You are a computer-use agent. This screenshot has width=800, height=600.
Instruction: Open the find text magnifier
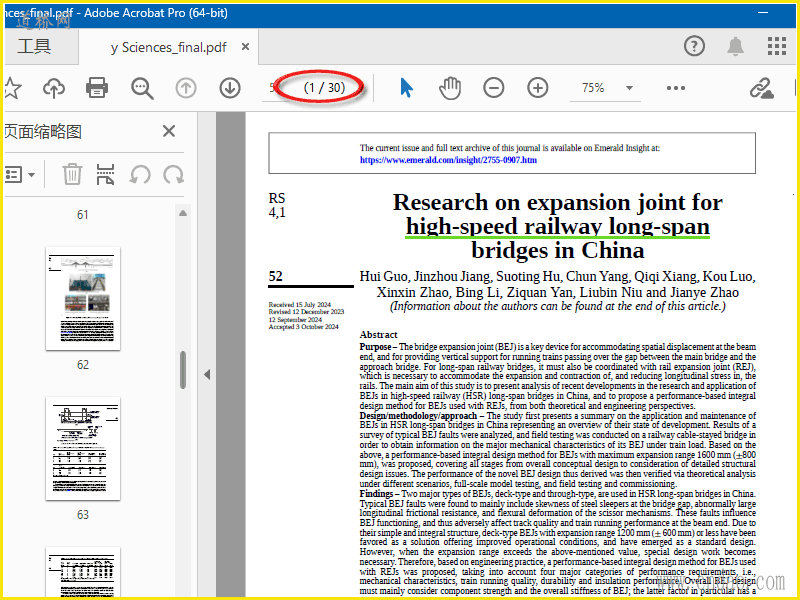142,88
